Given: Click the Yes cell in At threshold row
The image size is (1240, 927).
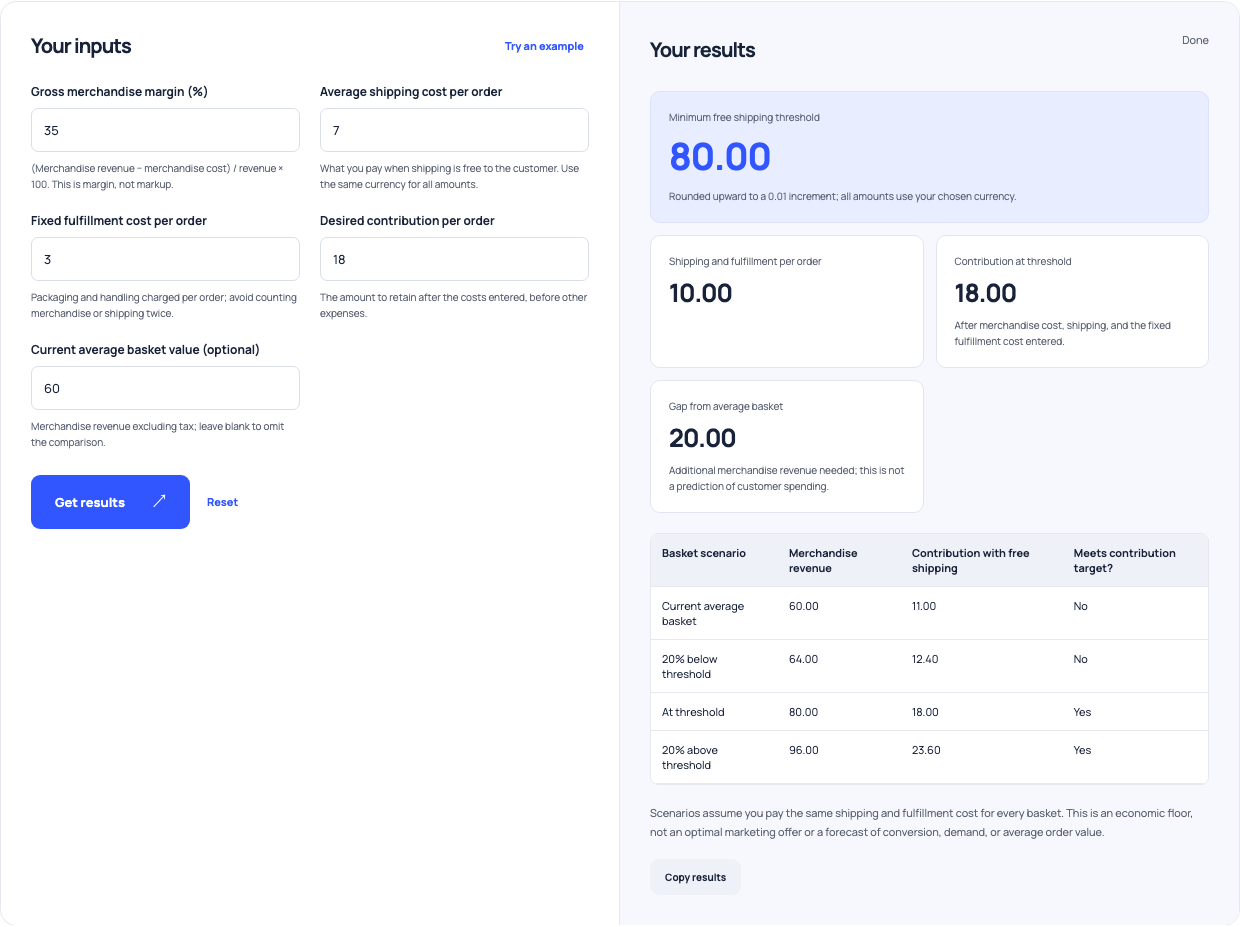Looking at the screenshot, I should (x=1082, y=712).
